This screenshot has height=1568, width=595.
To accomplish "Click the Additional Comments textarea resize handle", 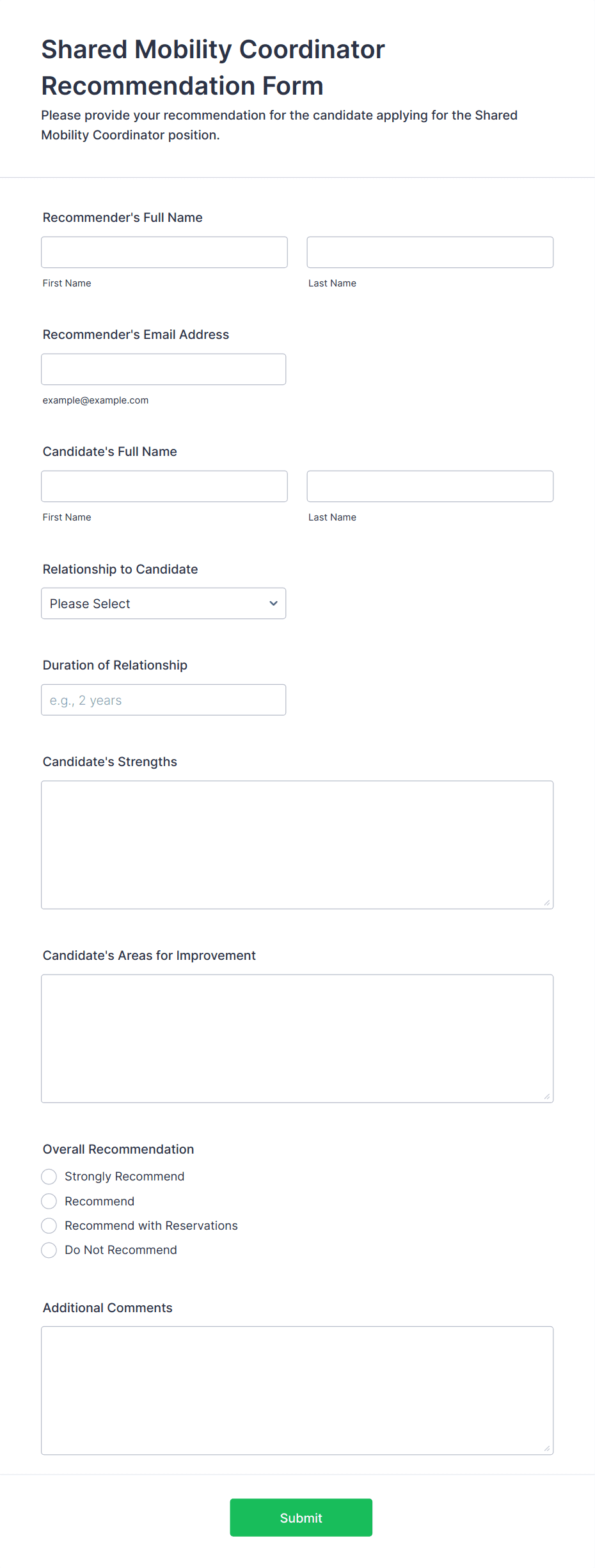I will point(547,1448).
